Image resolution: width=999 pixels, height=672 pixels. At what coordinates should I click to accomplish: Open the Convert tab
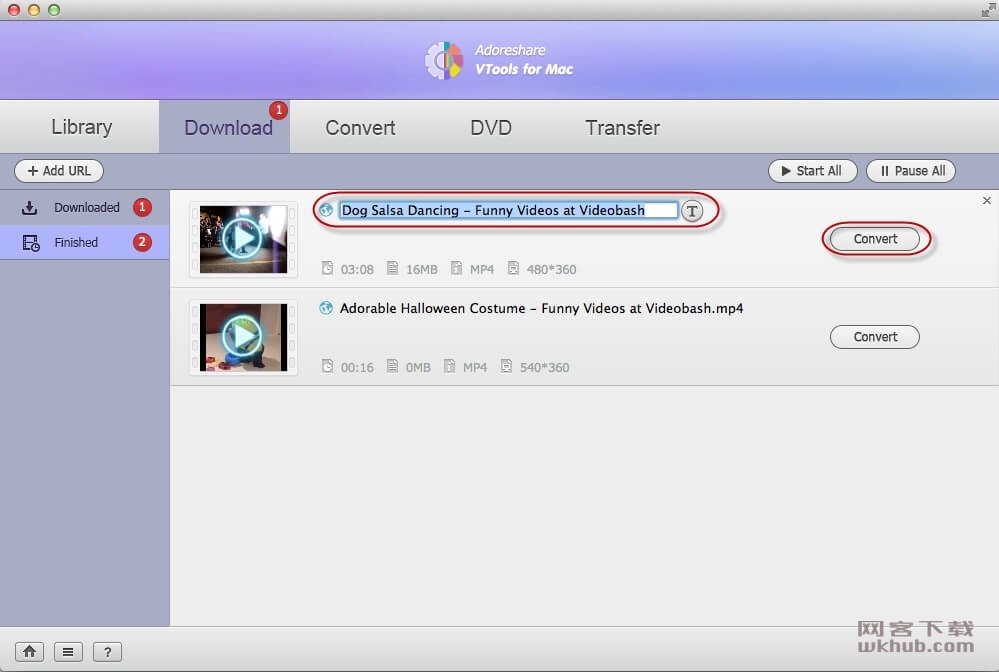click(360, 127)
